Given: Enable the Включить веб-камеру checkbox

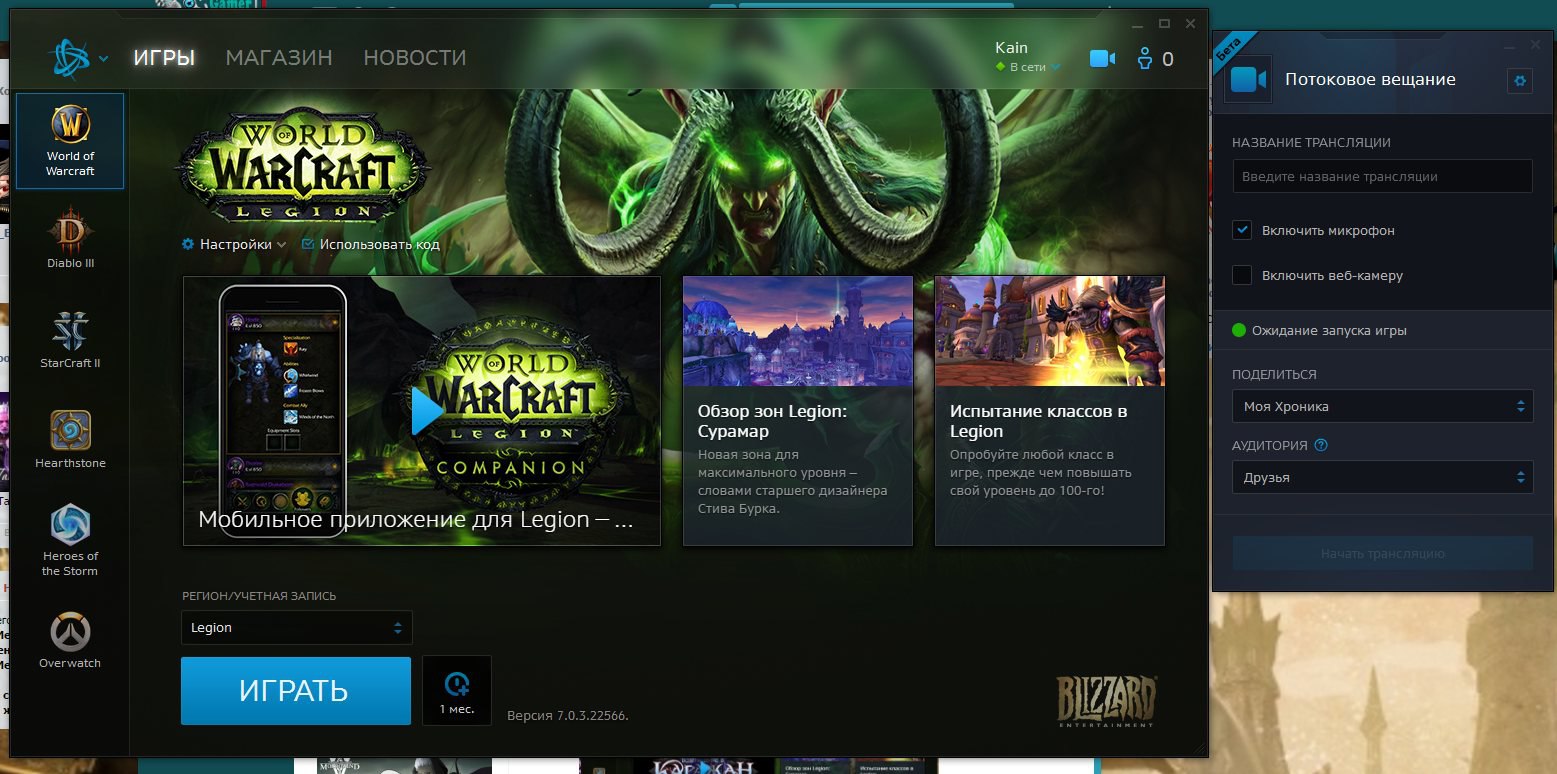Looking at the screenshot, I should pyautogui.click(x=1242, y=275).
